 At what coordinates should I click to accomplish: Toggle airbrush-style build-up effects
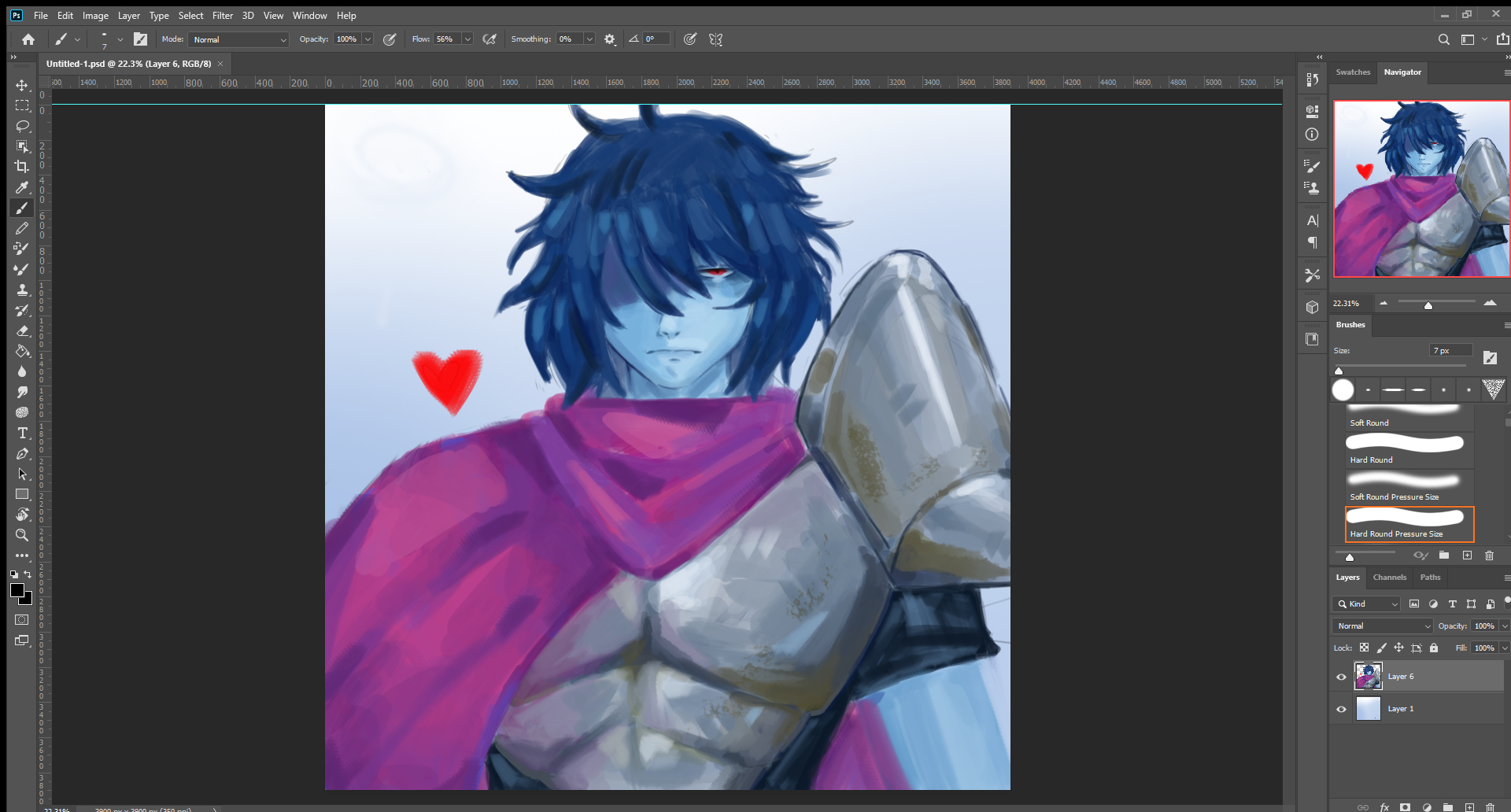click(x=490, y=39)
